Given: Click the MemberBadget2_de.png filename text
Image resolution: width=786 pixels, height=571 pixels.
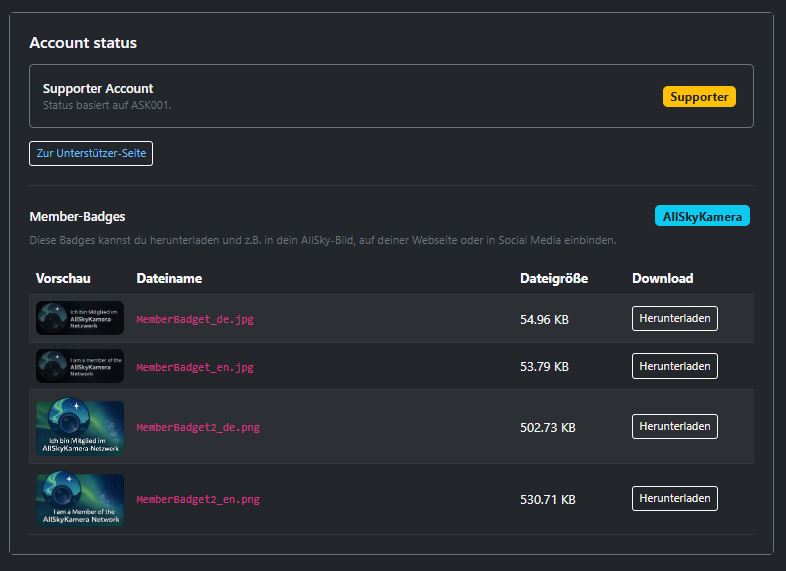Looking at the screenshot, I should pos(198,427).
